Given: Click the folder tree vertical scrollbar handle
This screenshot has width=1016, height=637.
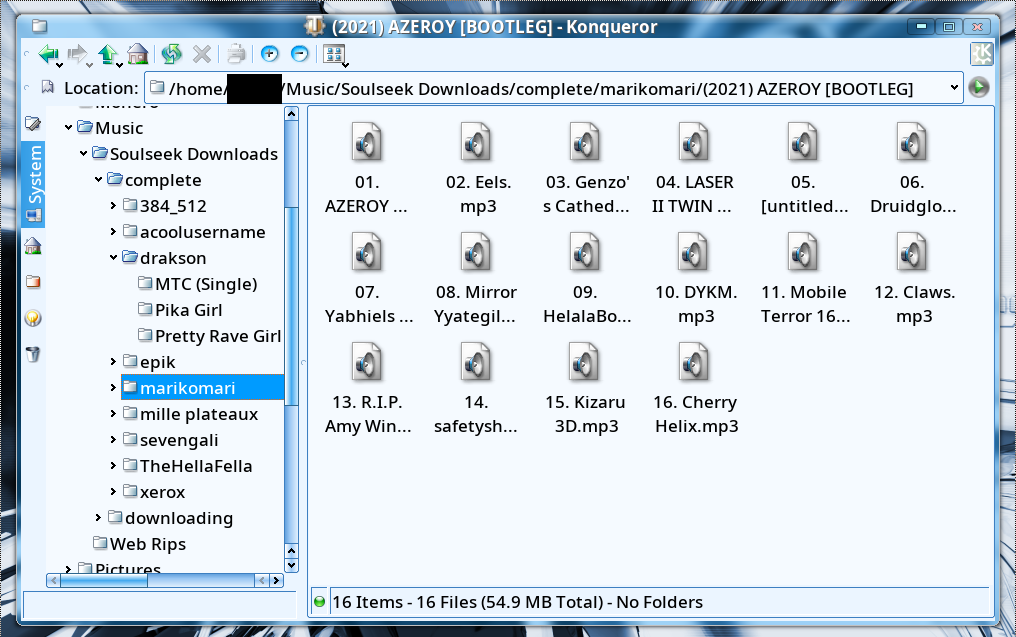Looking at the screenshot, I should click(292, 305).
